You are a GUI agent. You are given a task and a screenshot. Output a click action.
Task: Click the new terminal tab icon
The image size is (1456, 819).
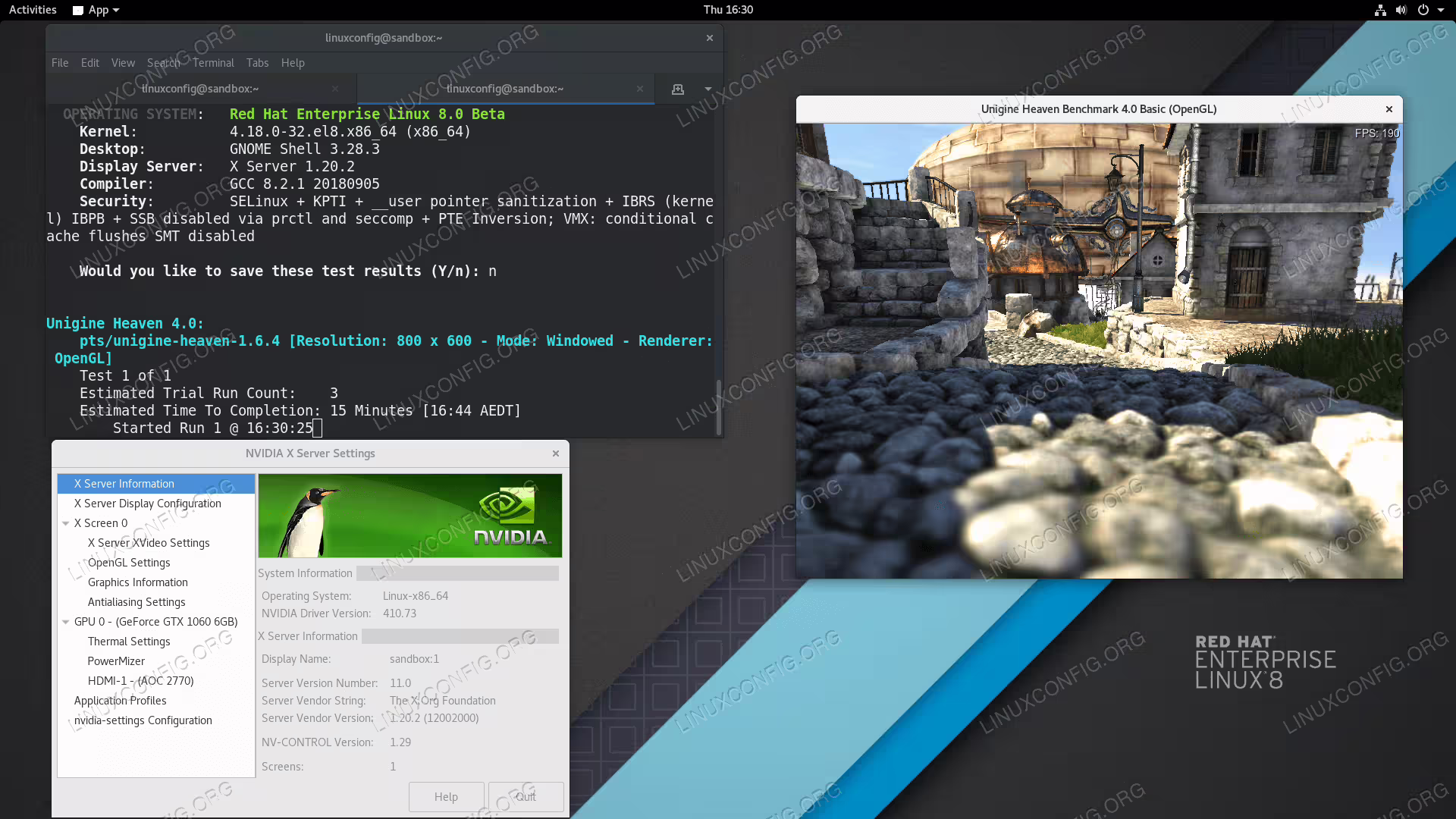click(678, 89)
